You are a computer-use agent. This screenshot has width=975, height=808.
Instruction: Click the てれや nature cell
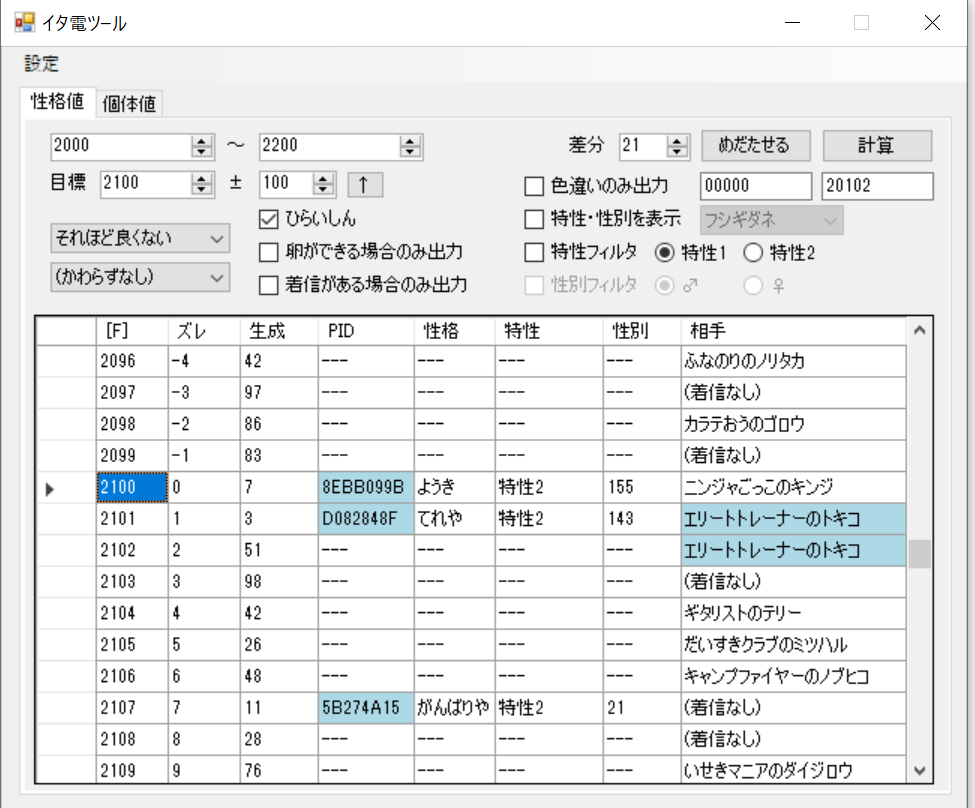455,519
